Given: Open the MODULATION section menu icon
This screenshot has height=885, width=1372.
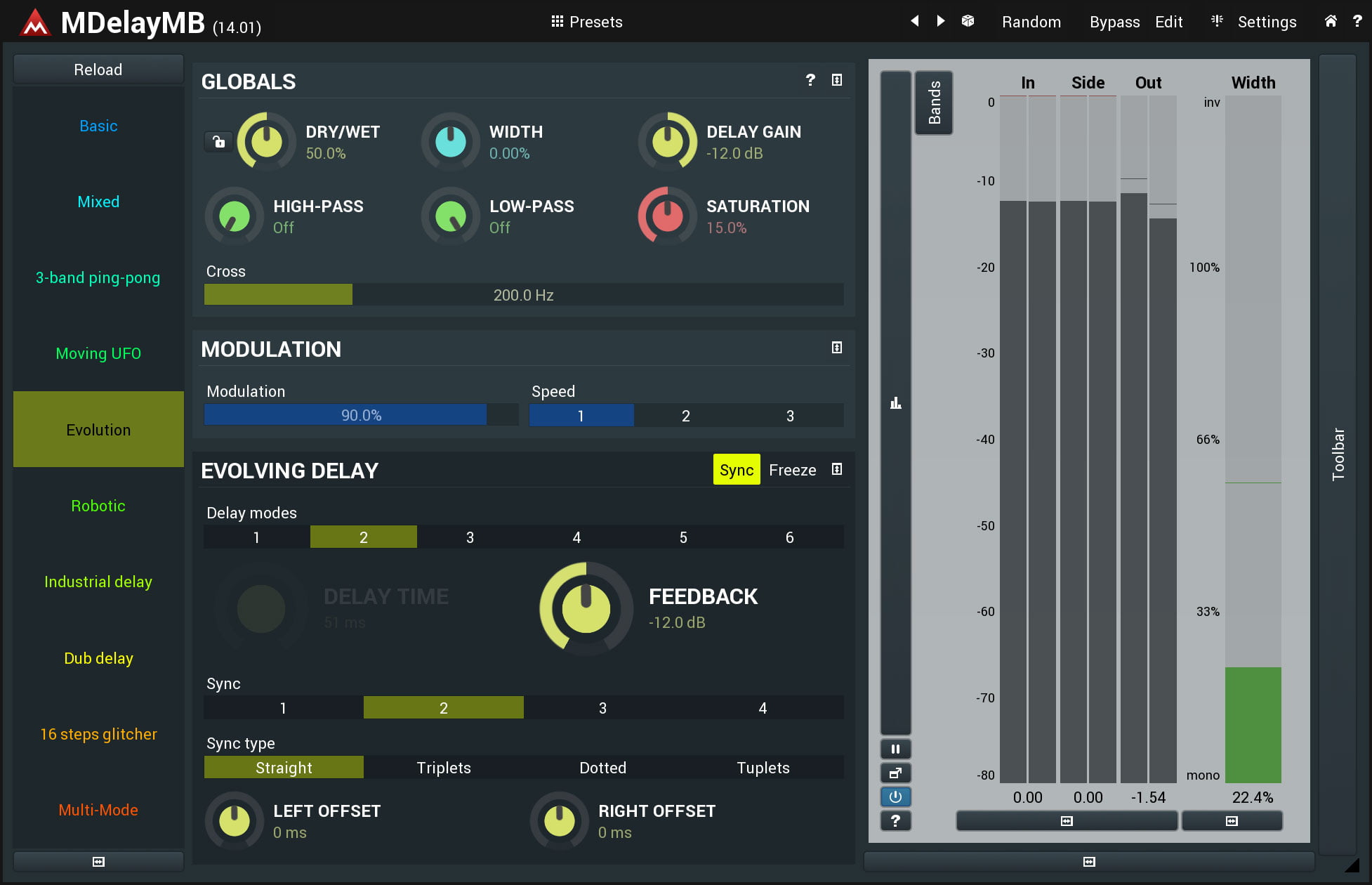Looking at the screenshot, I should click(836, 348).
